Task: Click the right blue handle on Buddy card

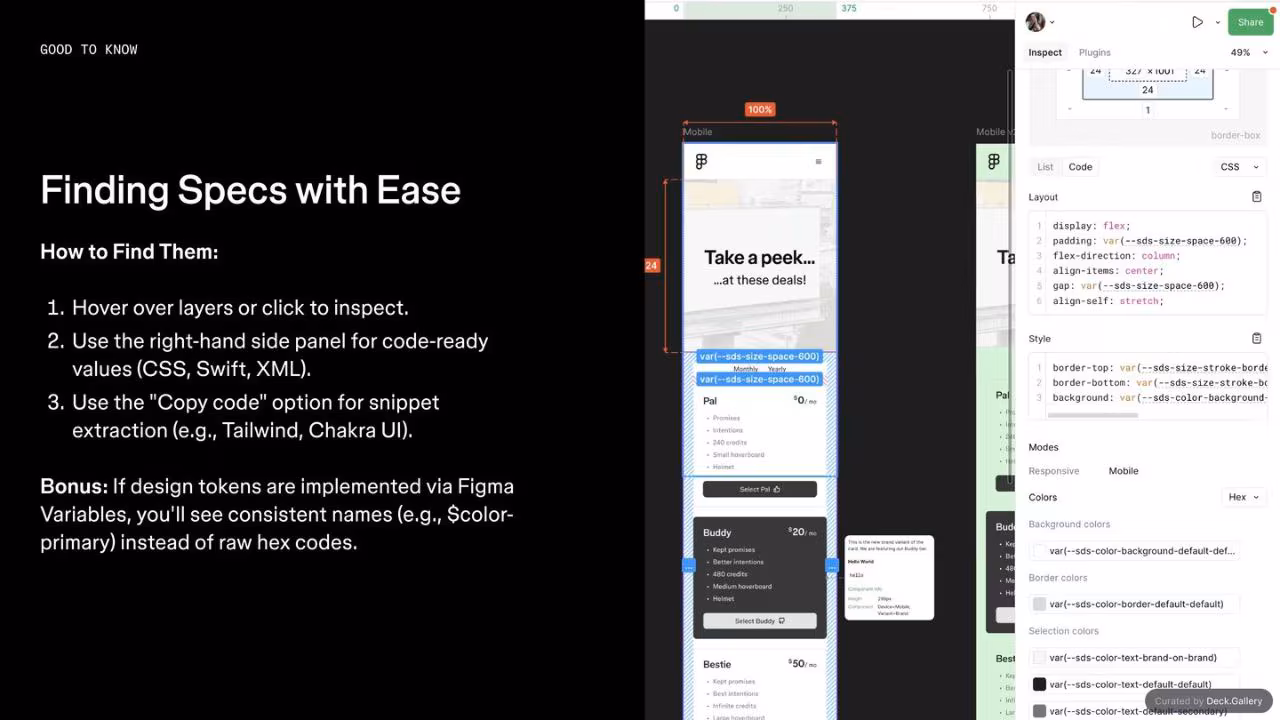Action: click(831, 566)
